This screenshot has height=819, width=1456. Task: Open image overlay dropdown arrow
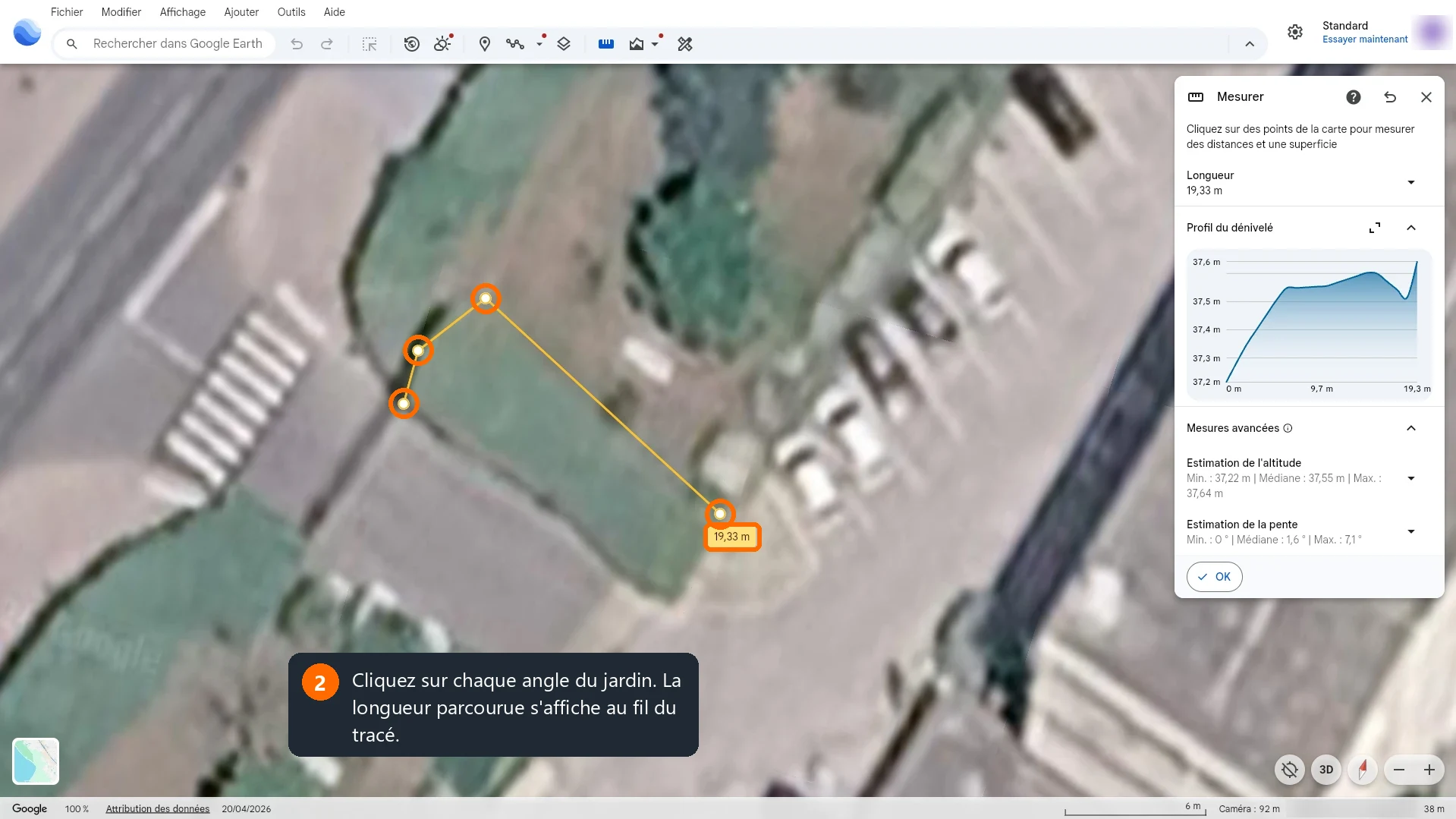click(x=655, y=44)
